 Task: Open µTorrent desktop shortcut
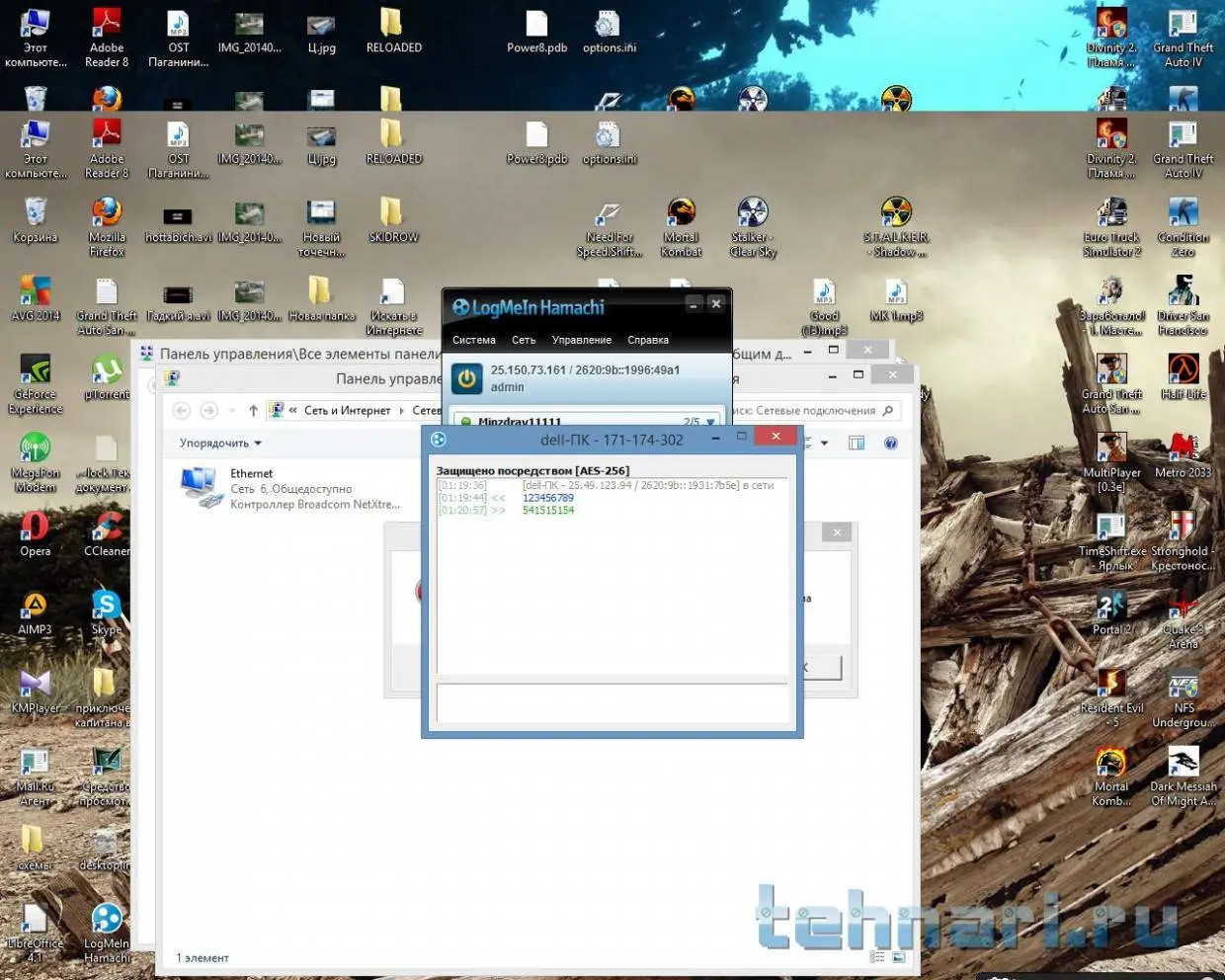pos(107,377)
